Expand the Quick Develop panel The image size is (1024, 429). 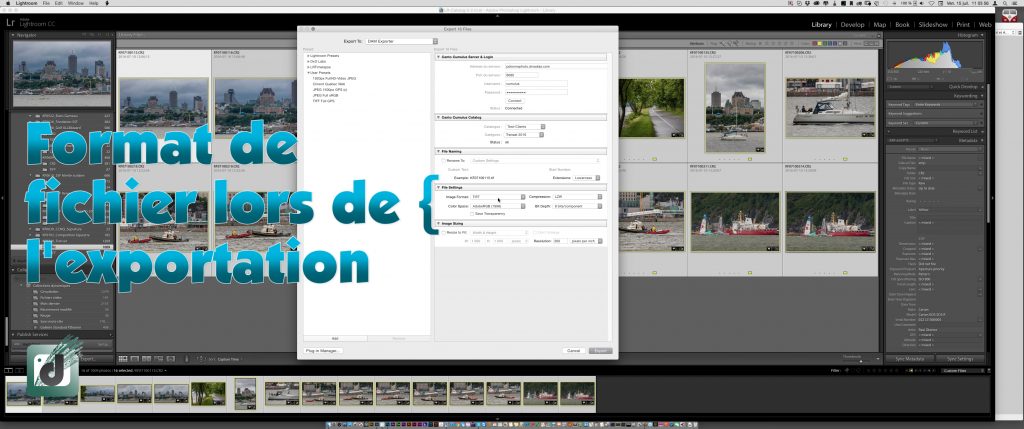point(963,86)
